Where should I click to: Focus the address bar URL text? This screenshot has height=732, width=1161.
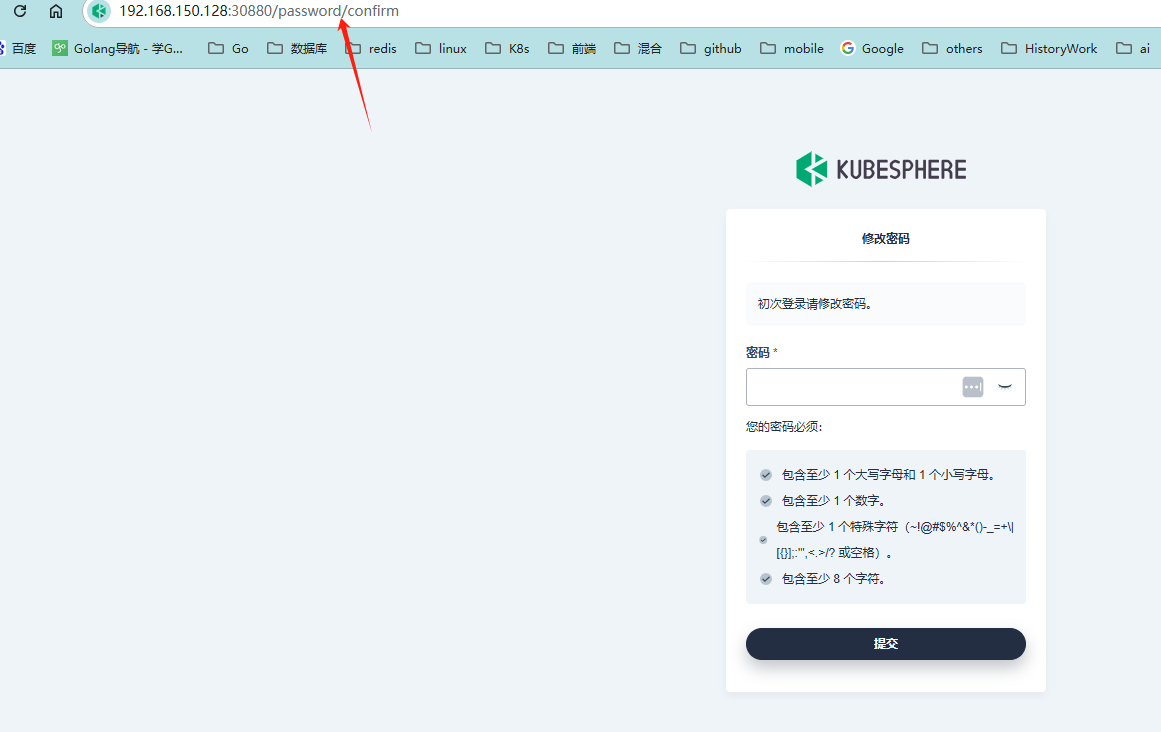258,11
